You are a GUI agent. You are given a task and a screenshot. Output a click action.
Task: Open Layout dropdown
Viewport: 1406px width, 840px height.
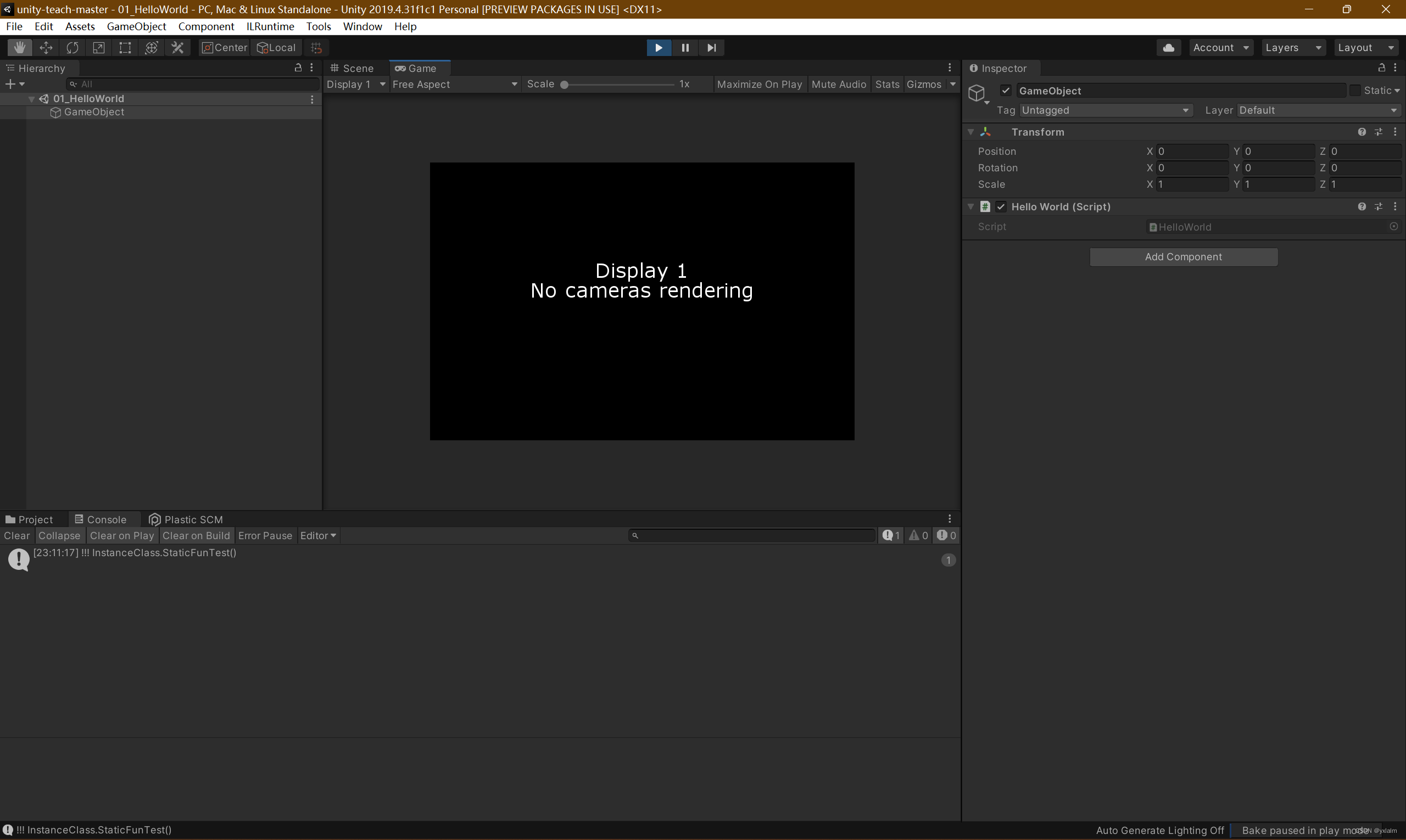pyautogui.click(x=1366, y=48)
